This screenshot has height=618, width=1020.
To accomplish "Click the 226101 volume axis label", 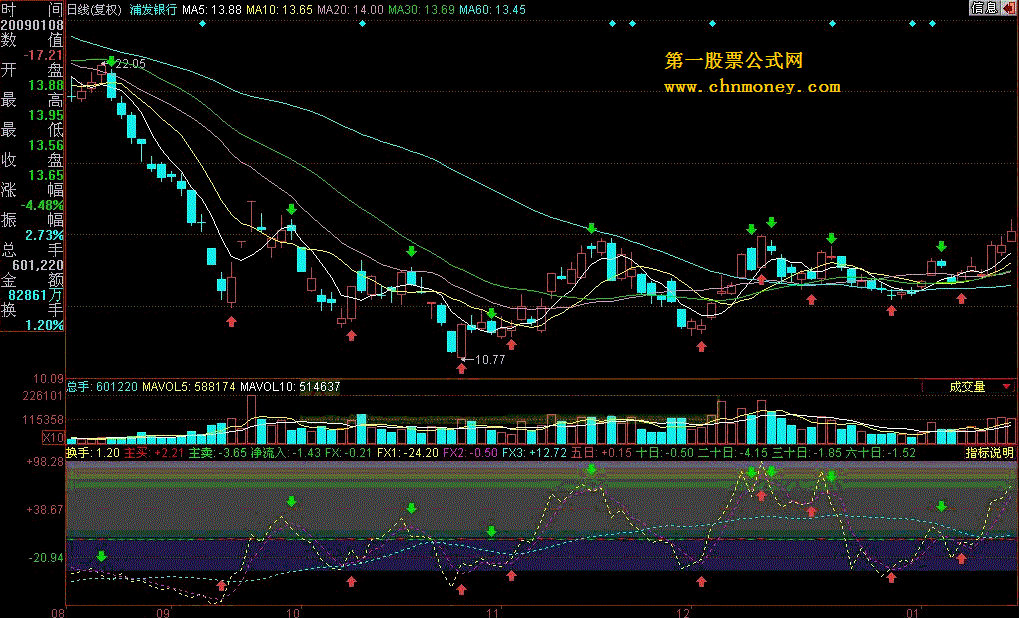I will (x=43, y=396).
